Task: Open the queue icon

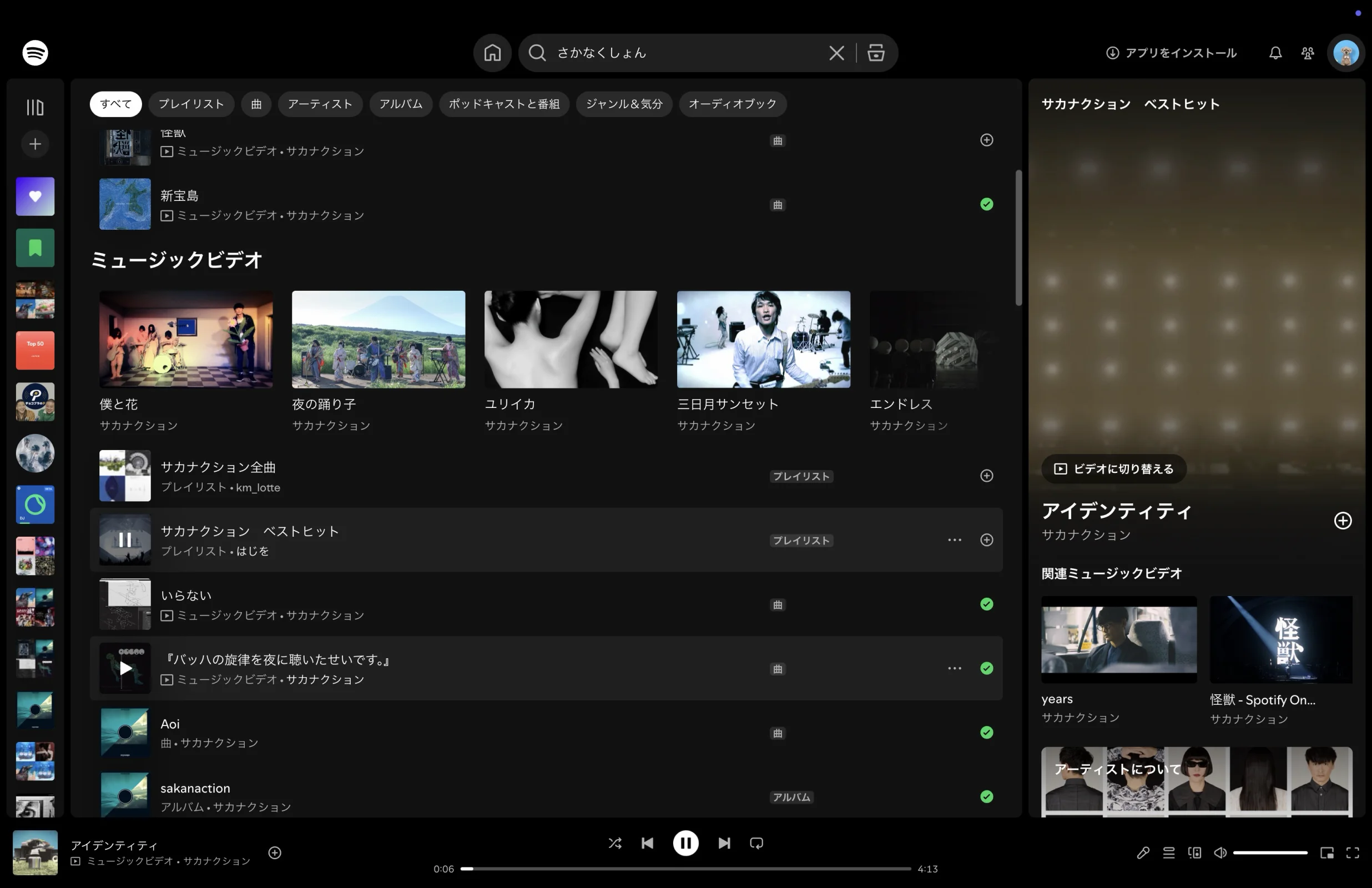Action: tap(1168, 852)
